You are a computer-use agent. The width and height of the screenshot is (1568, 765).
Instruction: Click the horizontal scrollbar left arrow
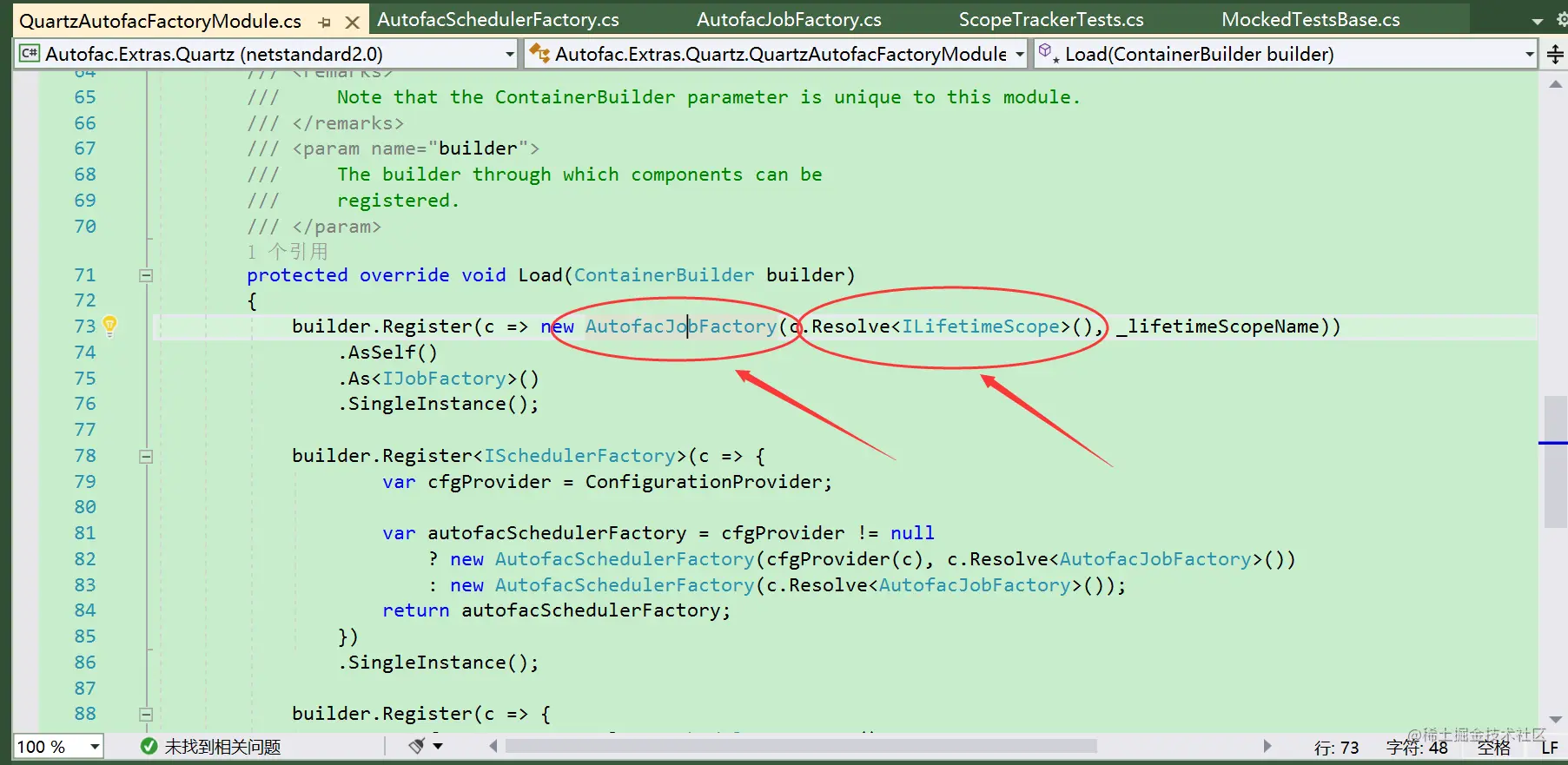point(493,746)
